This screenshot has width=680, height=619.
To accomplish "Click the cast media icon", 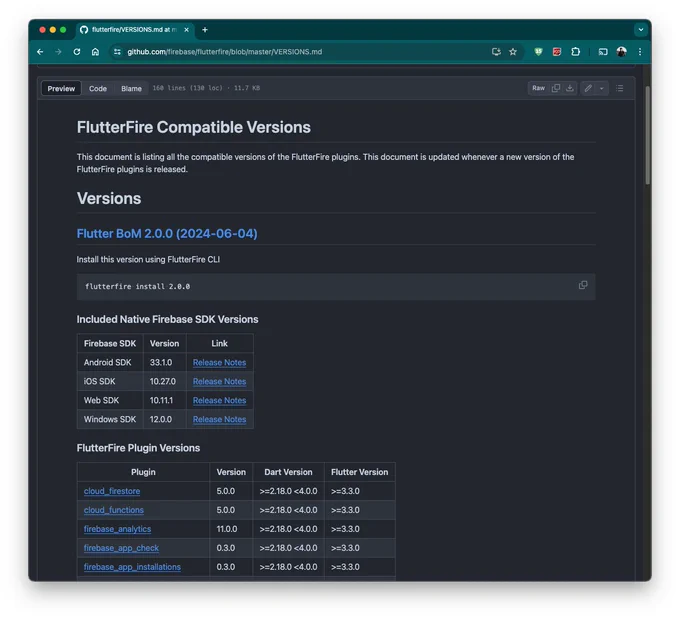I will coord(603,52).
